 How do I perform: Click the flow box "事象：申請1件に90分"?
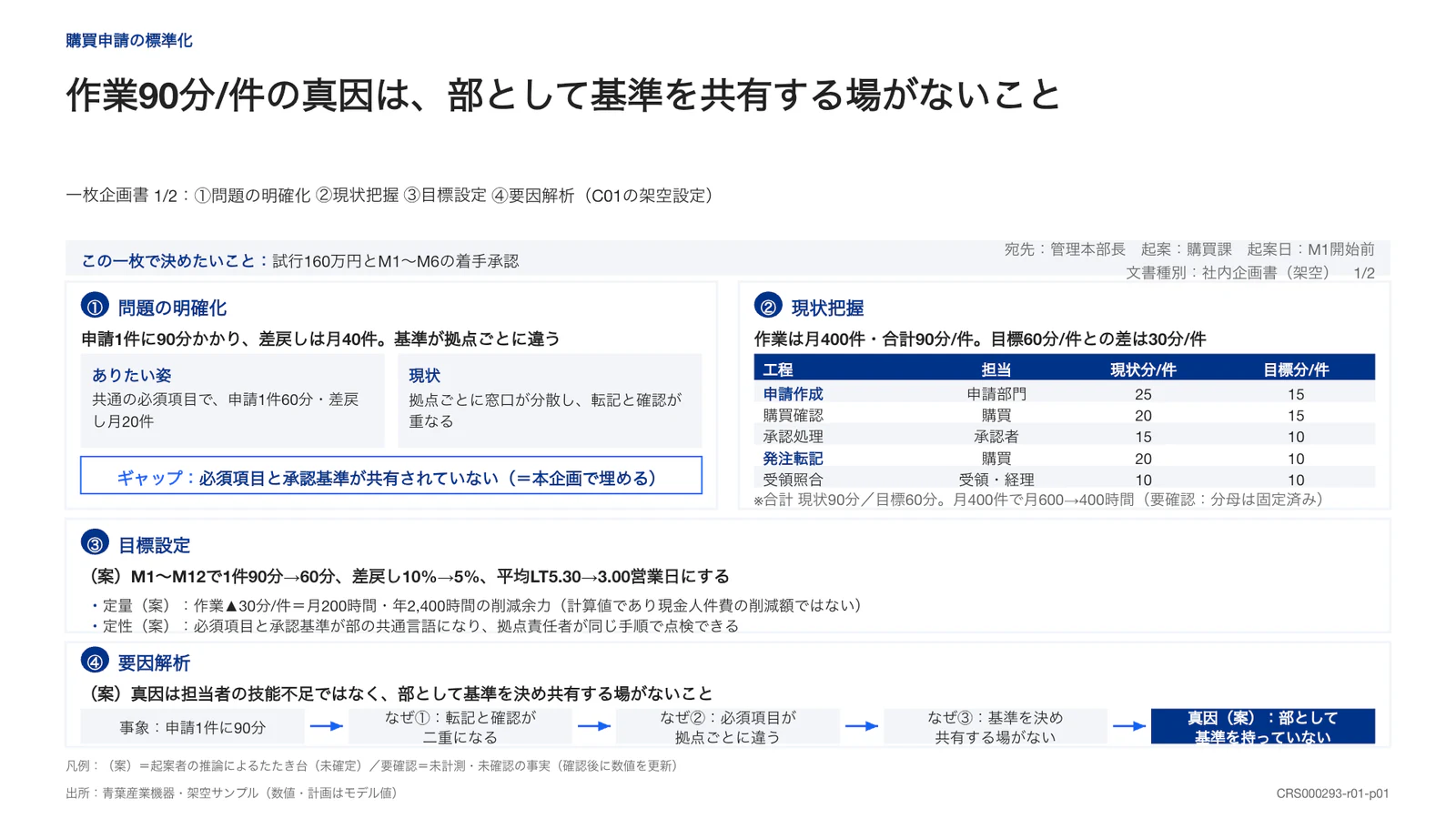pyautogui.click(x=192, y=727)
